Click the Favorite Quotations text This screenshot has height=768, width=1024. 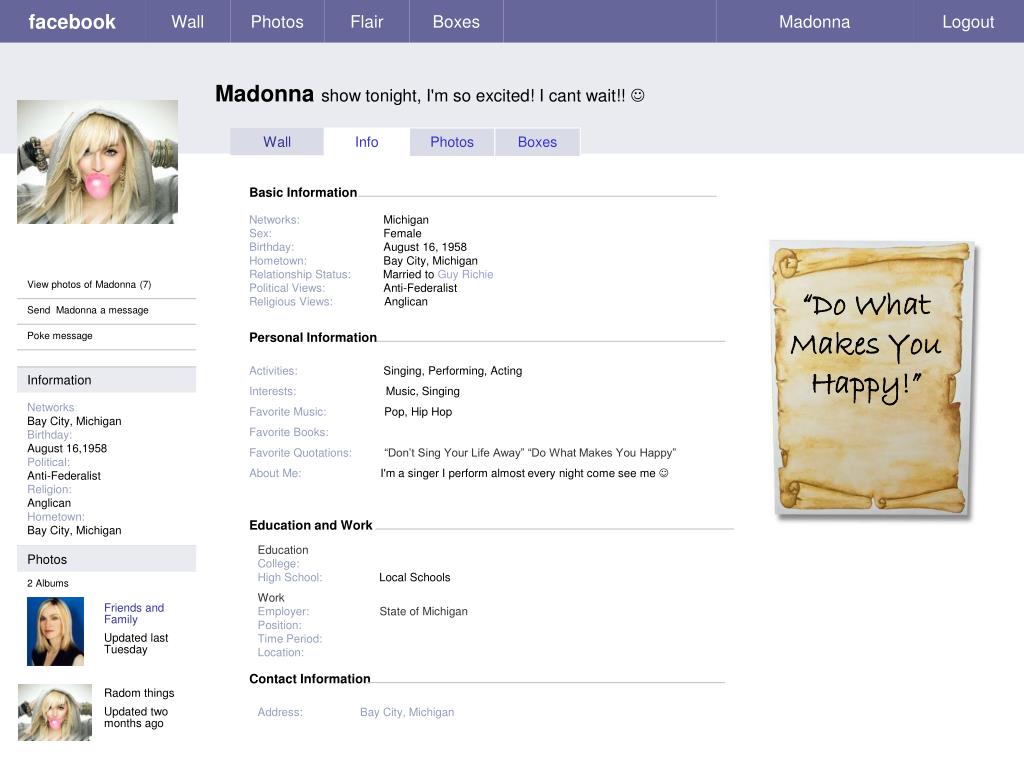(530, 453)
